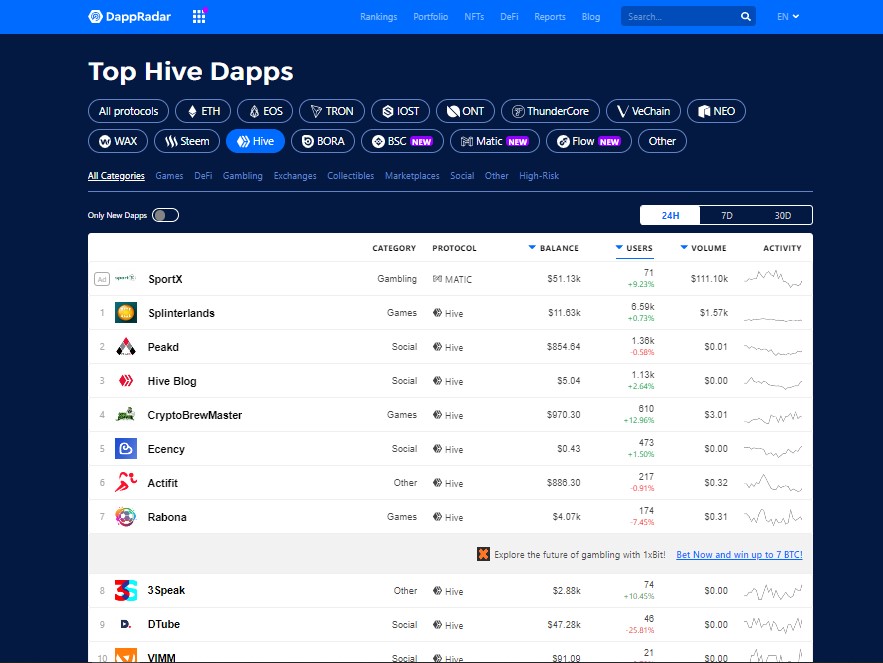Image resolution: width=883 pixels, height=663 pixels.
Task: Open Splinterlands dapp icon
Action: (x=126, y=313)
